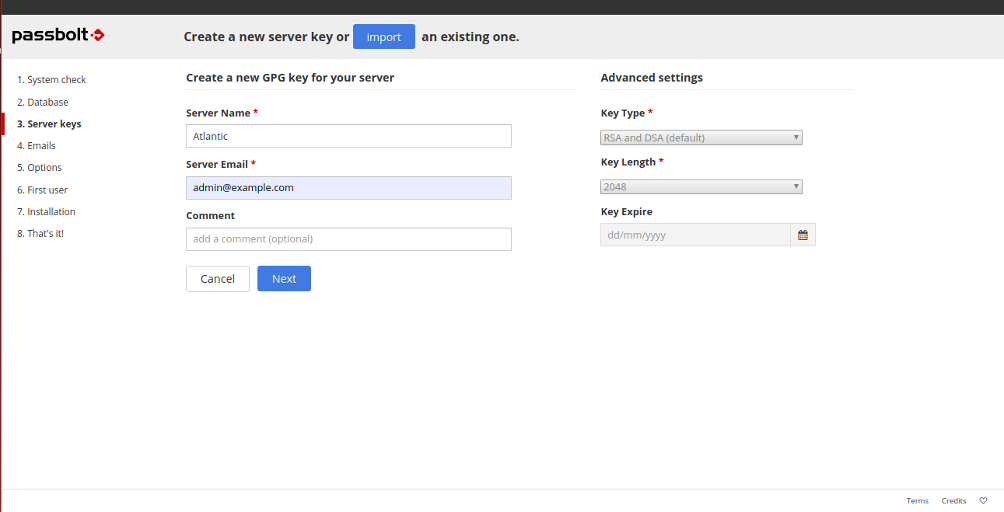Click the import button

384,36
